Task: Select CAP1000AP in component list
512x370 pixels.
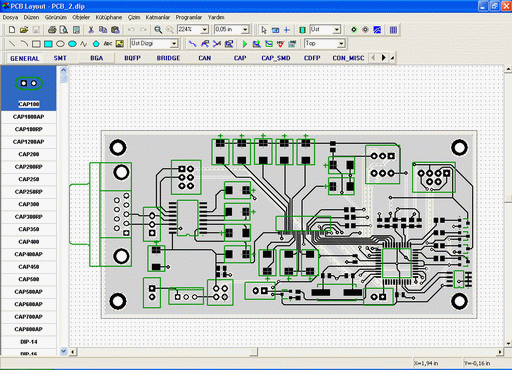Action: tap(29, 117)
